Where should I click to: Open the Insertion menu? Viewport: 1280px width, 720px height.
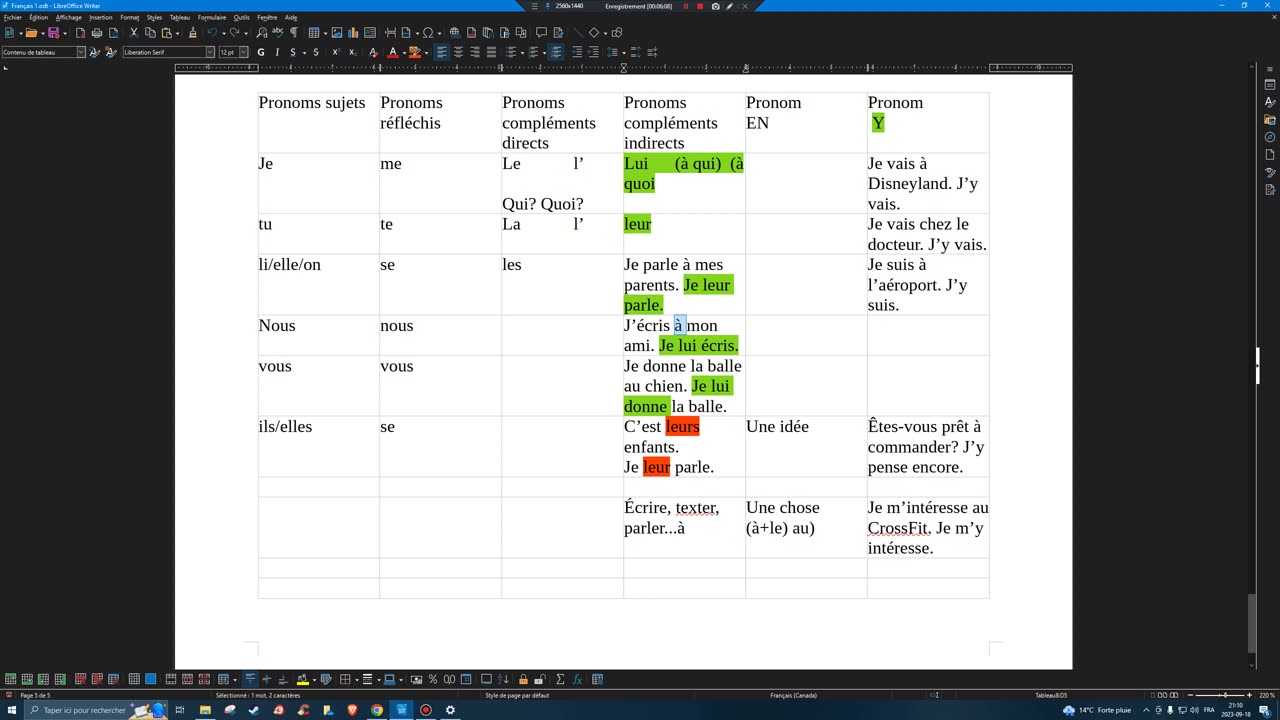click(101, 17)
